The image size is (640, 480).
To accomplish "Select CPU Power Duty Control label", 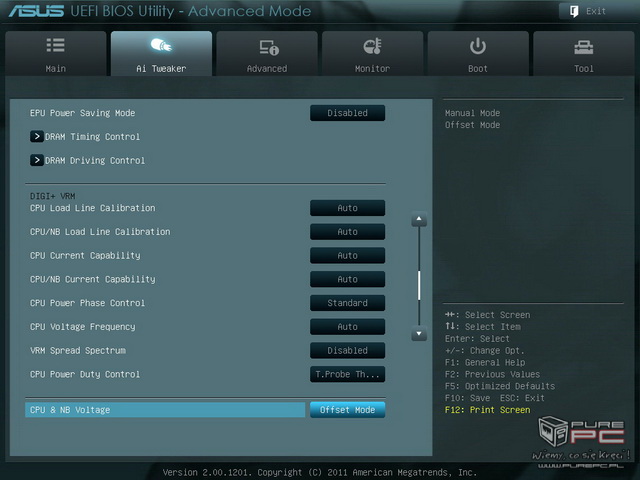I will click(85, 374).
